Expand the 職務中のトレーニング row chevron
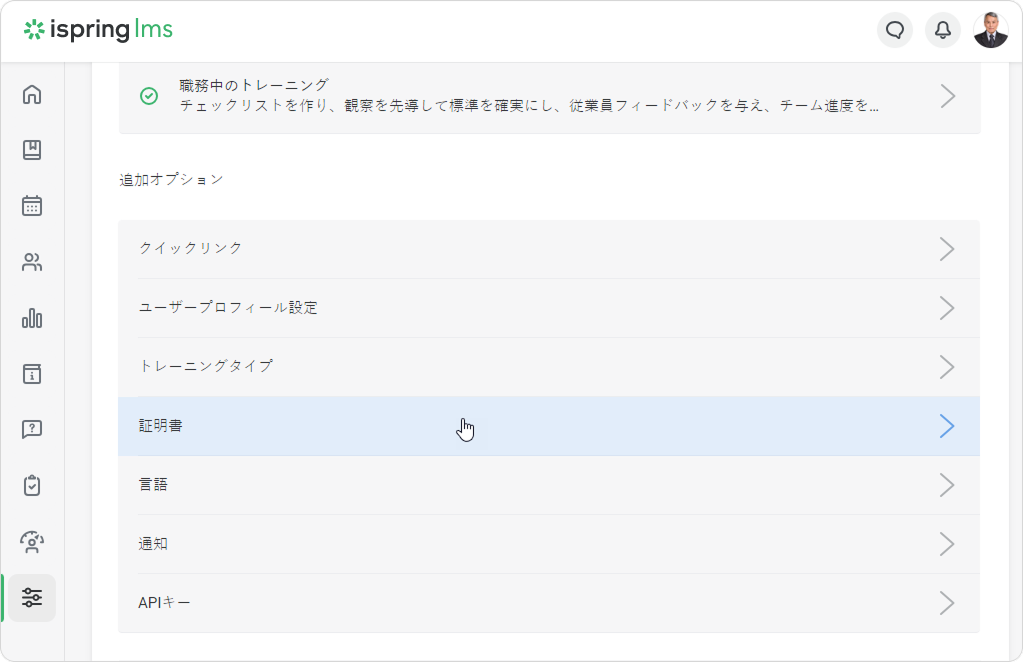This screenshot has height=662, width=1023. [946, 96]
